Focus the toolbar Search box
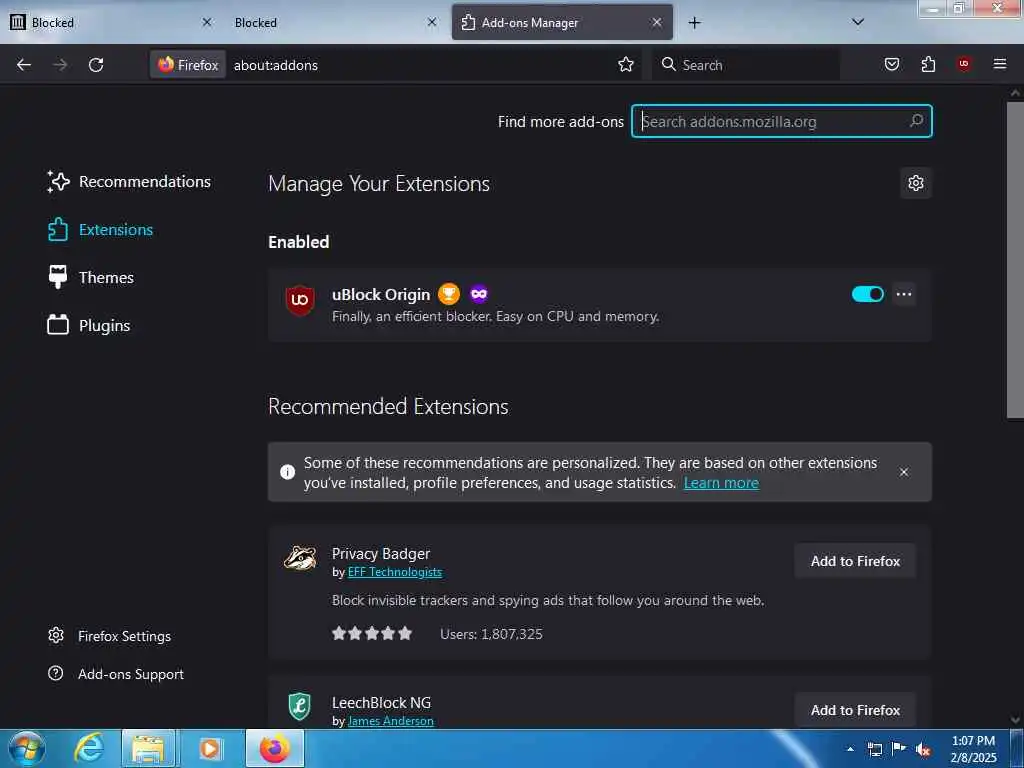Image resolution: width=1024 pixels, height=768 pixels. click(746, 65)
